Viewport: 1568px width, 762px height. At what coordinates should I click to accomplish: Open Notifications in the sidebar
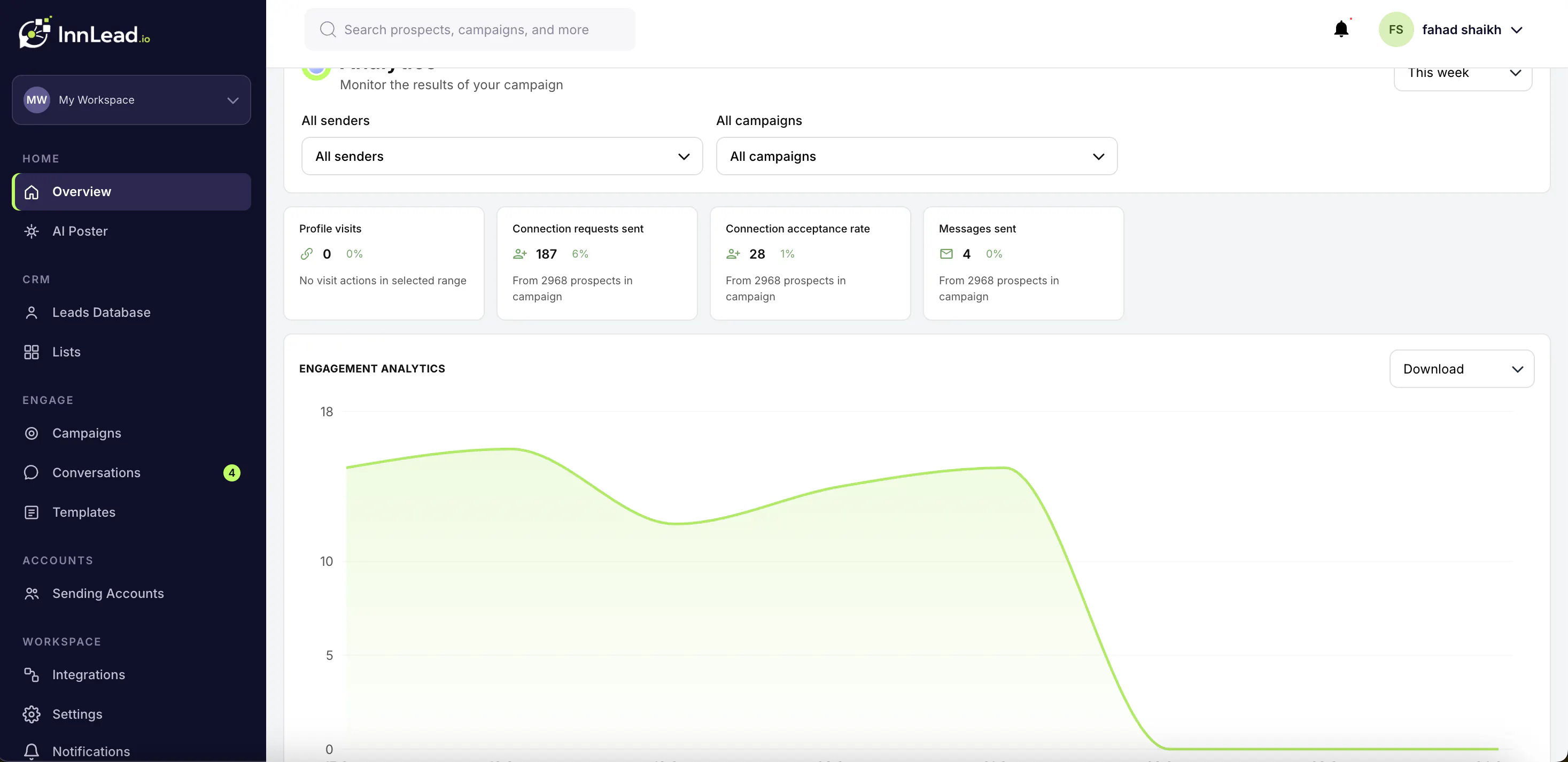point(131,751)
